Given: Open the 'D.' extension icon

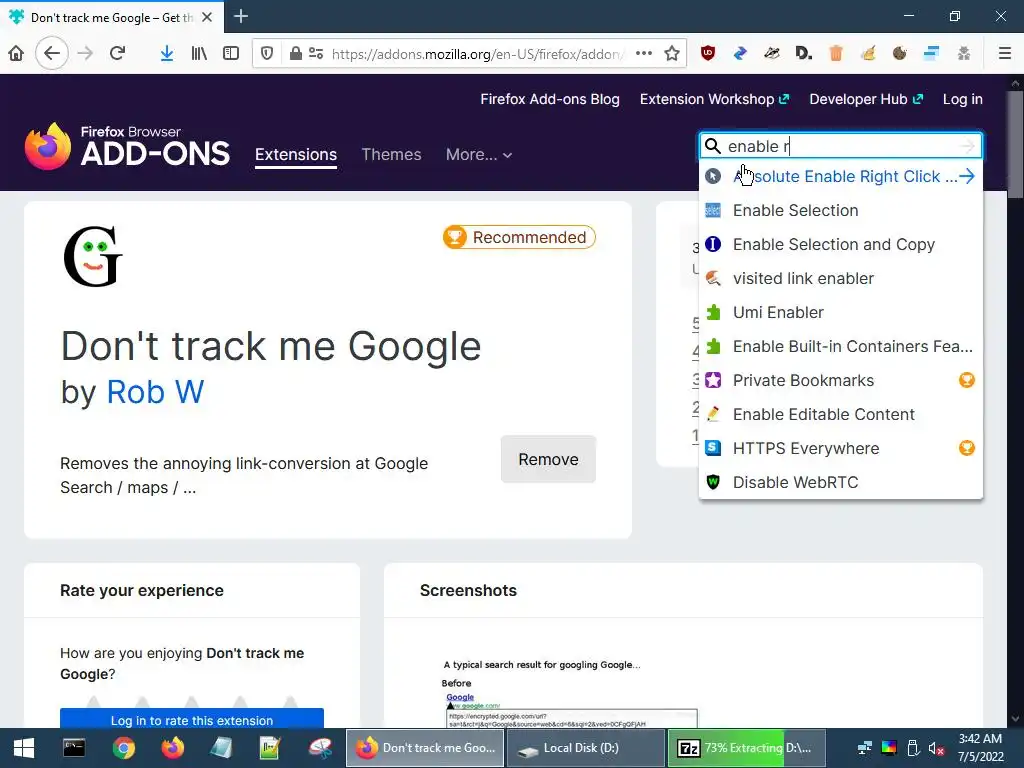Looking at the screenshot, I should coord(804,54).
